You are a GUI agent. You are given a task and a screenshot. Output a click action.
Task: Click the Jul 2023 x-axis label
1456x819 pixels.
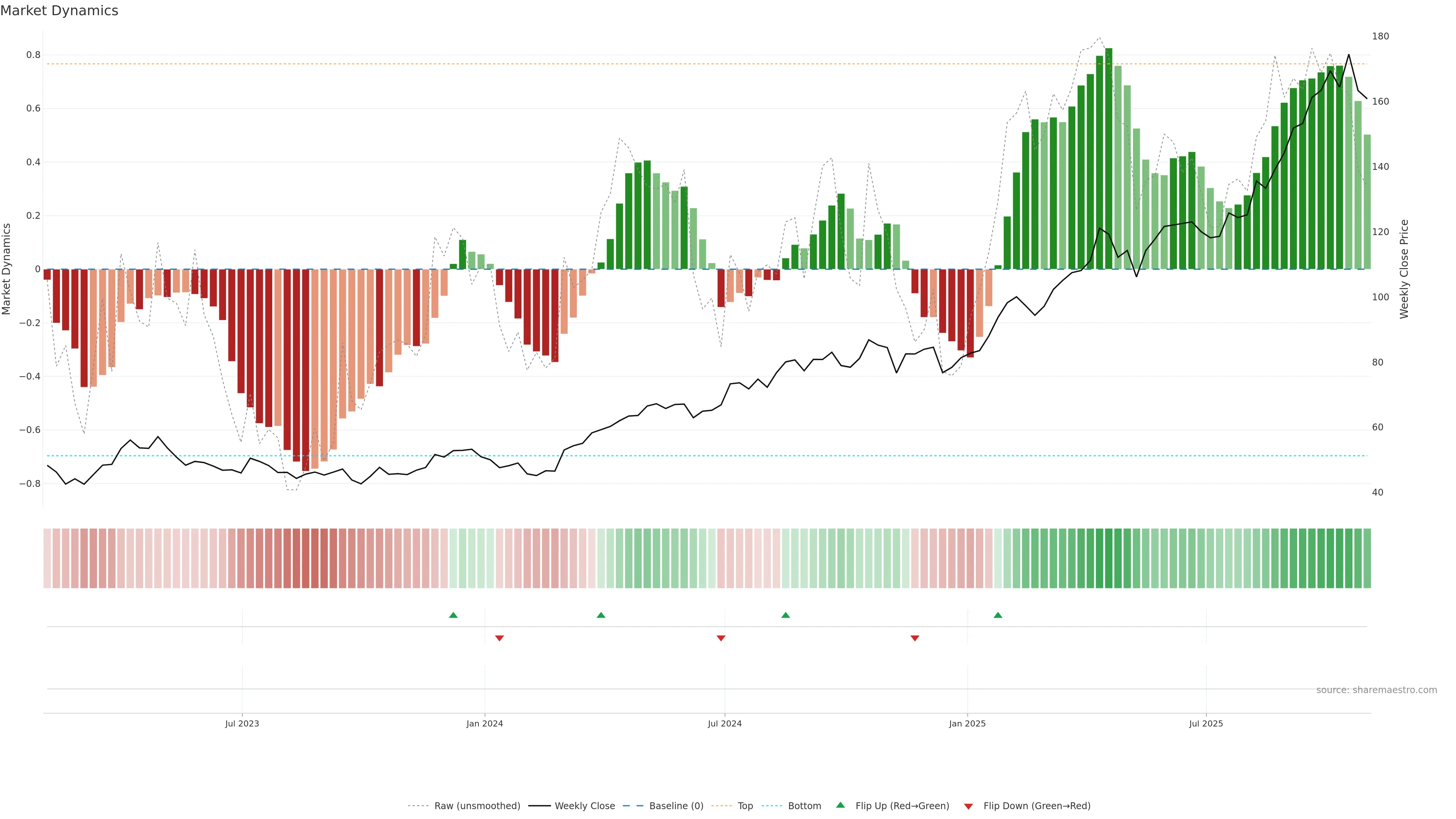[242, 723]
